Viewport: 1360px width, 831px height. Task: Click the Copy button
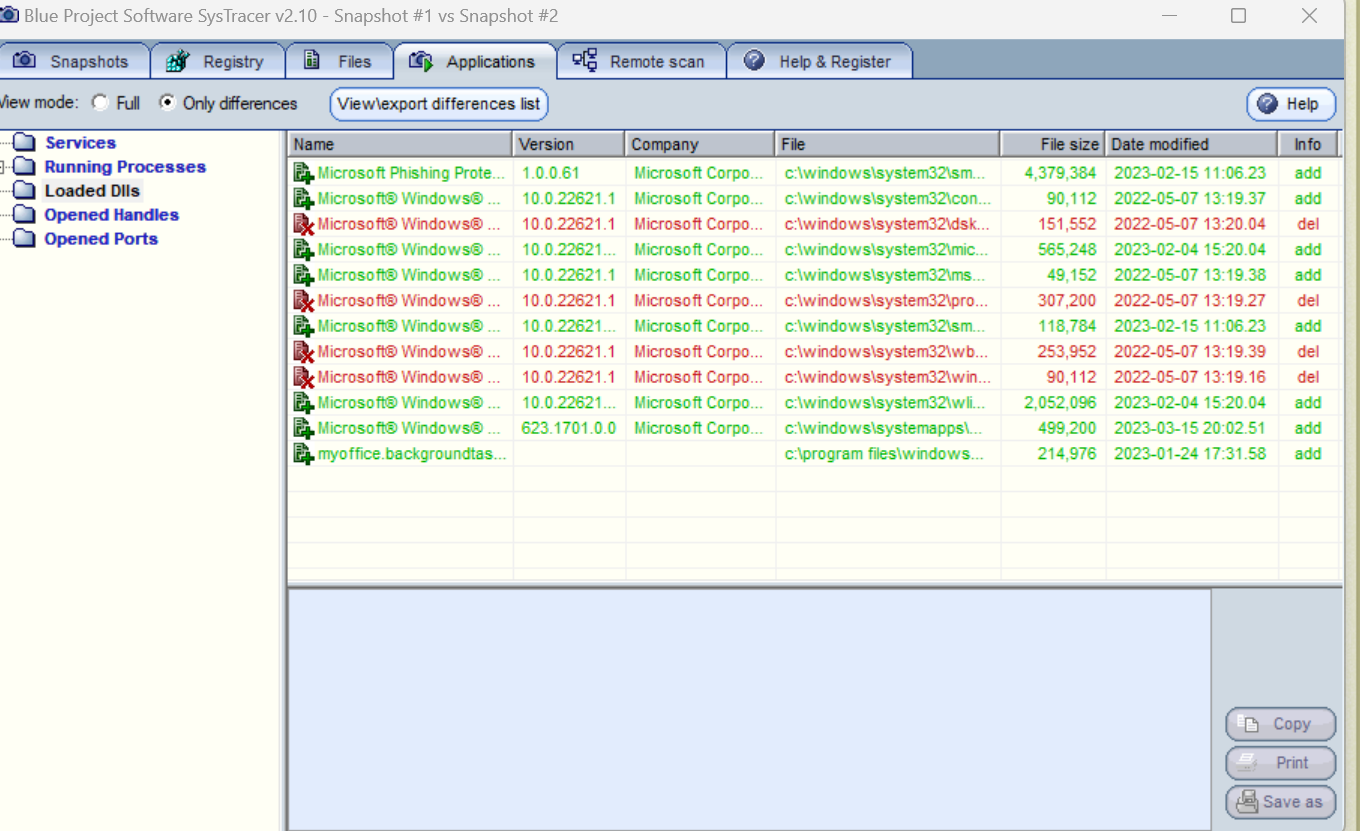pos(1281,724)
